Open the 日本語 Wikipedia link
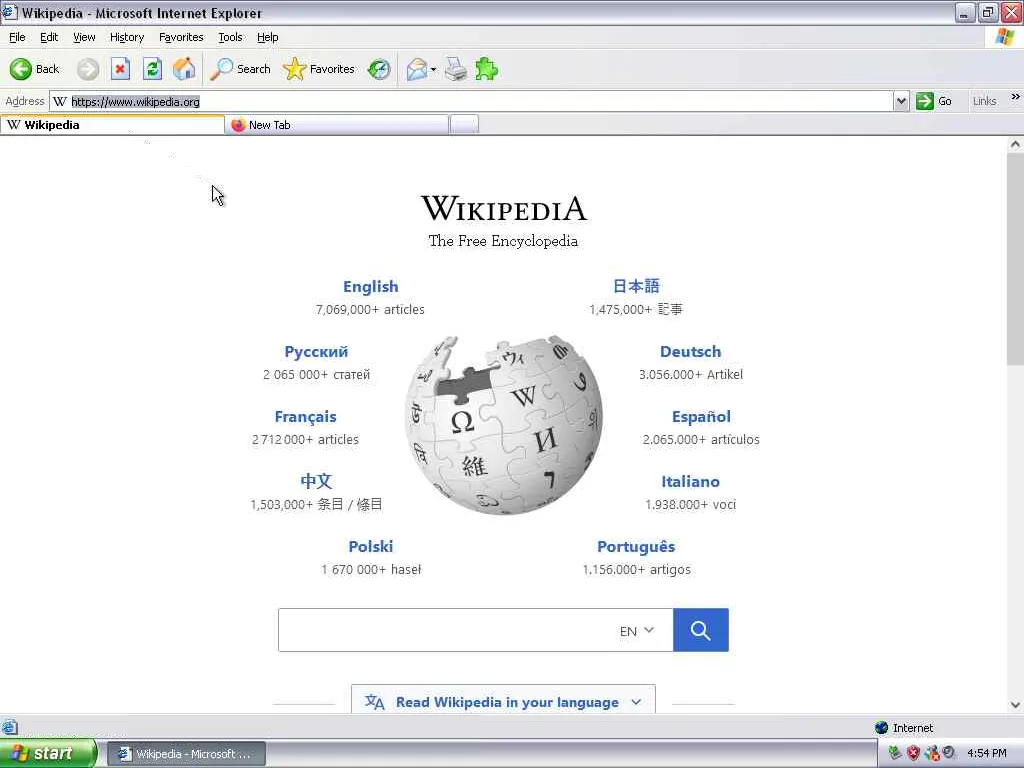 click(x=636, y=286)
